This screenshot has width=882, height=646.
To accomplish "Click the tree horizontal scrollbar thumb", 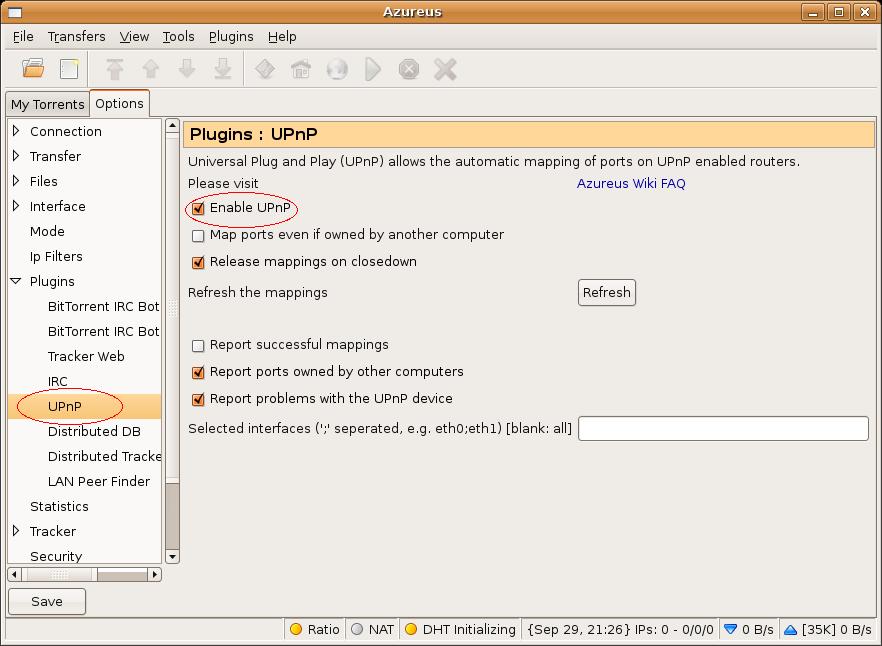I will point(60,575).
